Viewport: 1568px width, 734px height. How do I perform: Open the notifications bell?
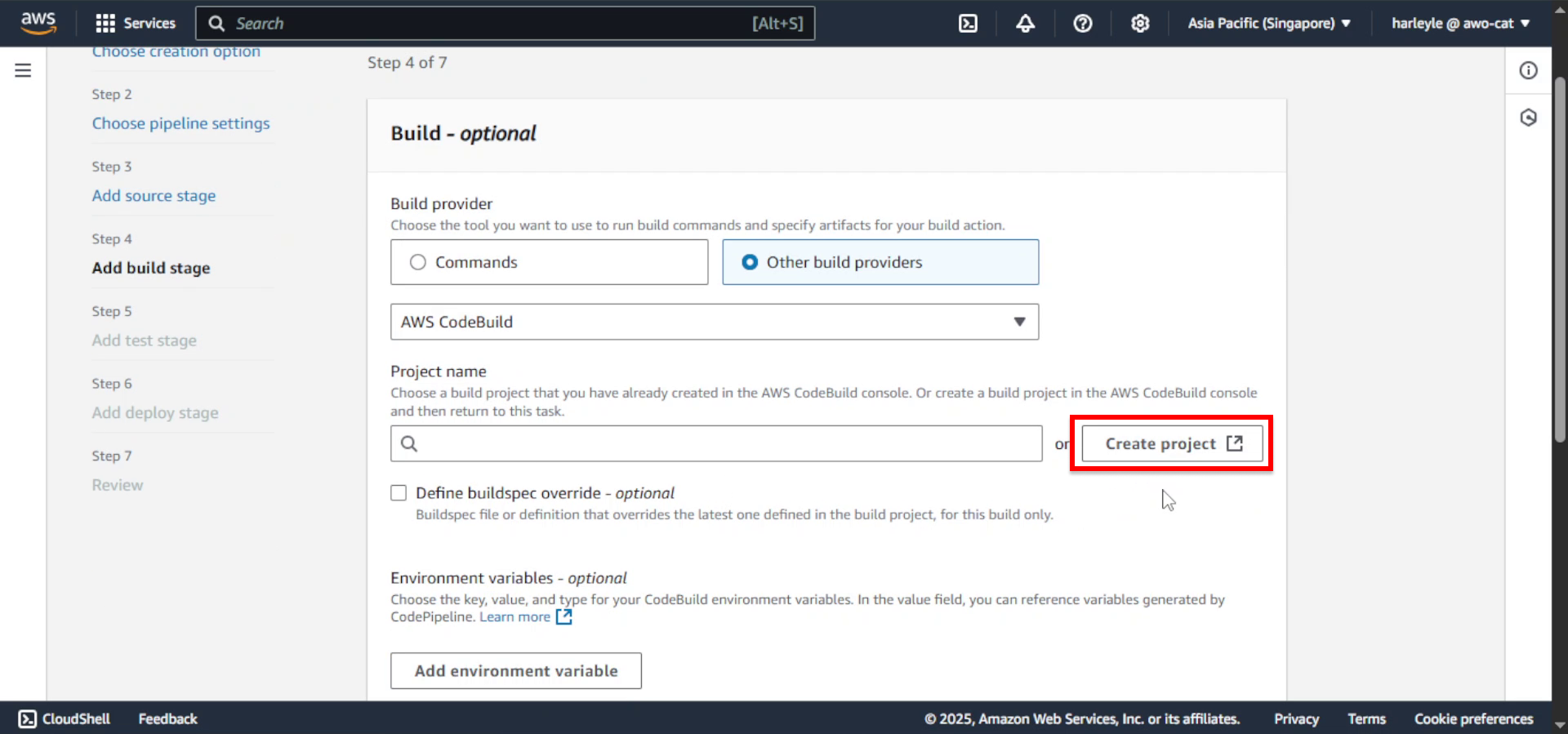(x=1026, y=23)
